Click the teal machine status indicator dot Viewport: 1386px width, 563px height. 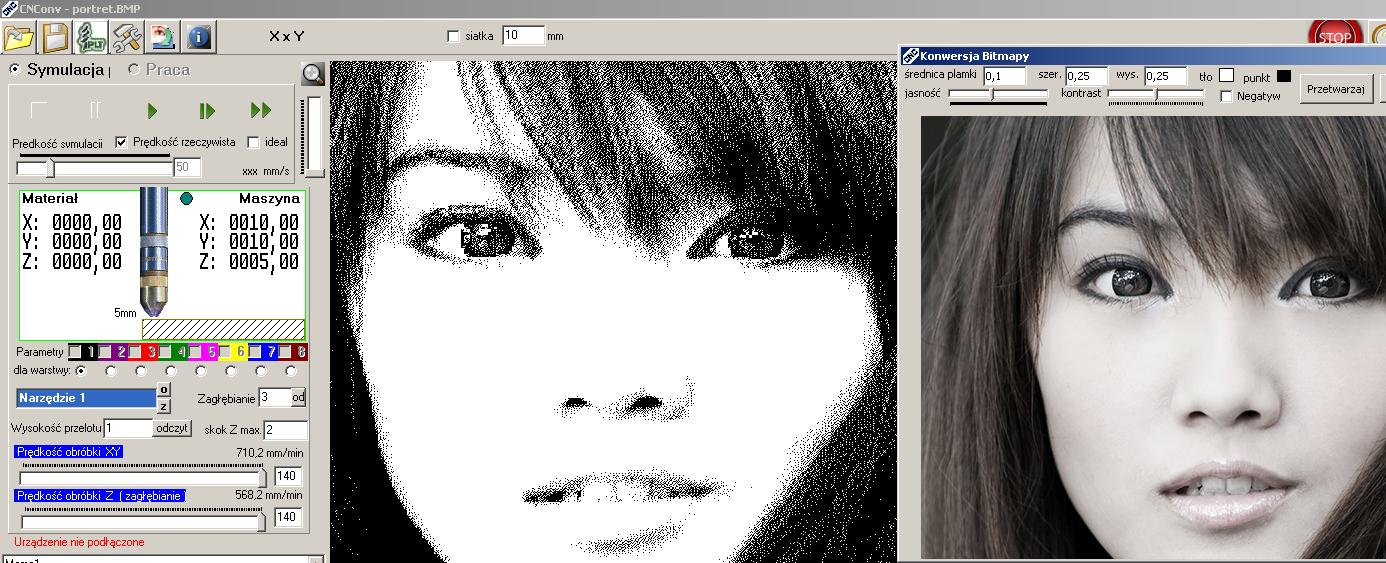[186, 198]
